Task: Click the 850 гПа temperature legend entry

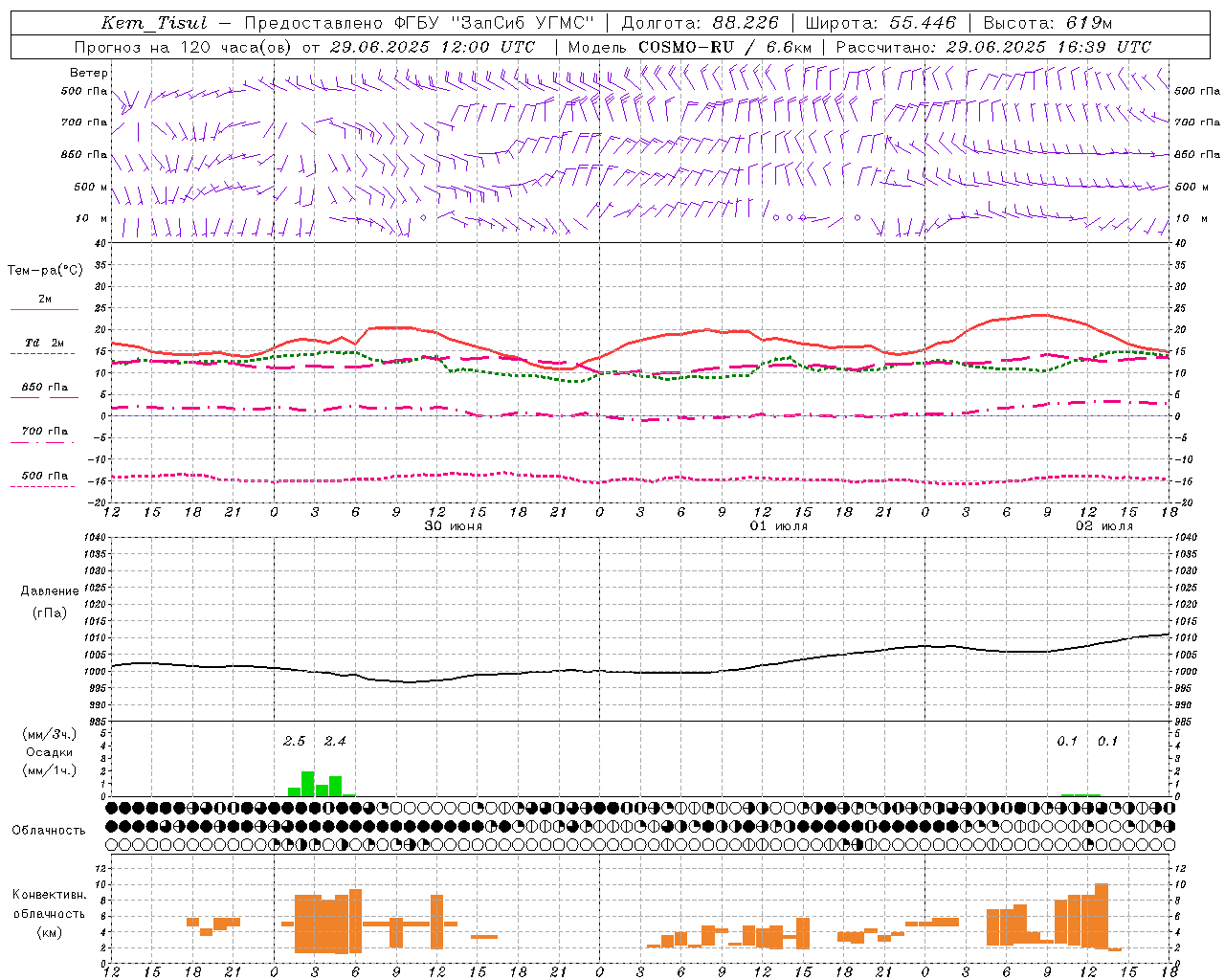Action: tap(45, 388)
